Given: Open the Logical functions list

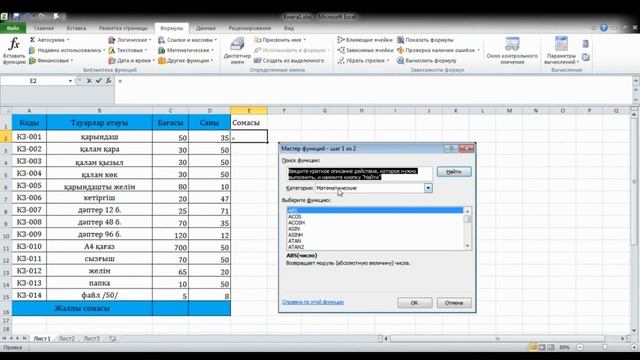Looking at the screenshot, I should [130, 40].
